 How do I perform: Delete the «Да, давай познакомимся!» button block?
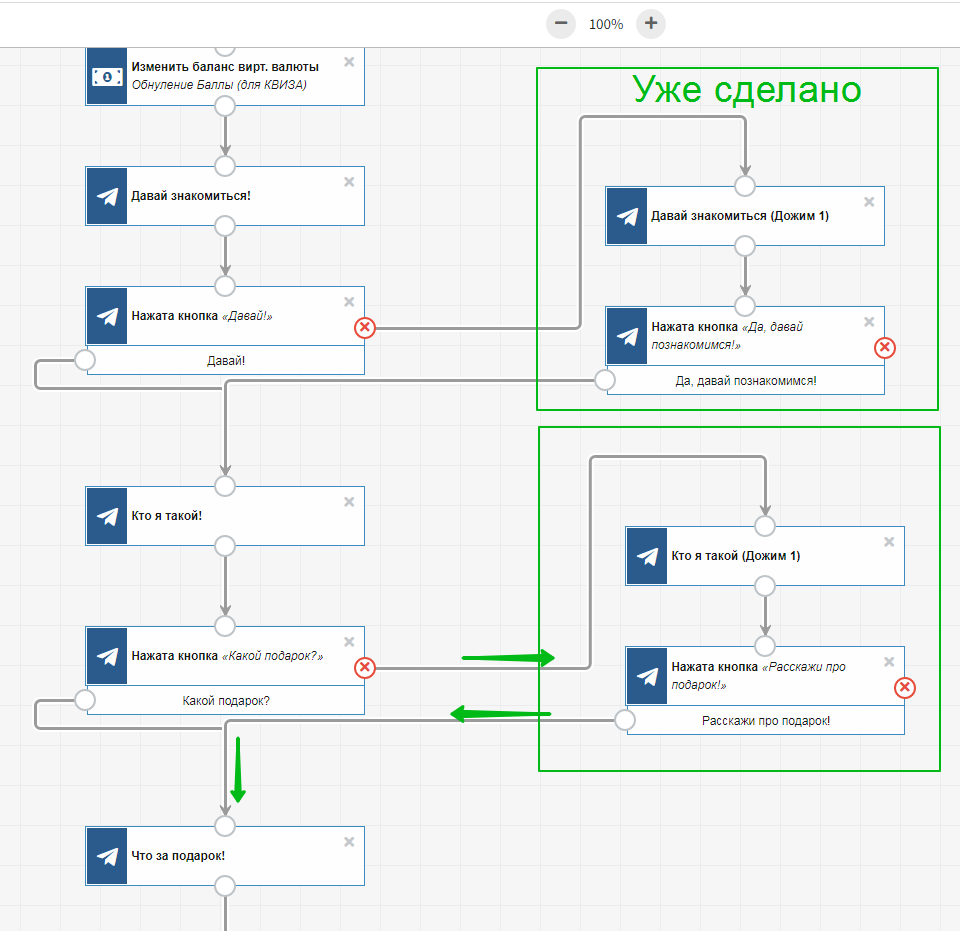(869, 322)
